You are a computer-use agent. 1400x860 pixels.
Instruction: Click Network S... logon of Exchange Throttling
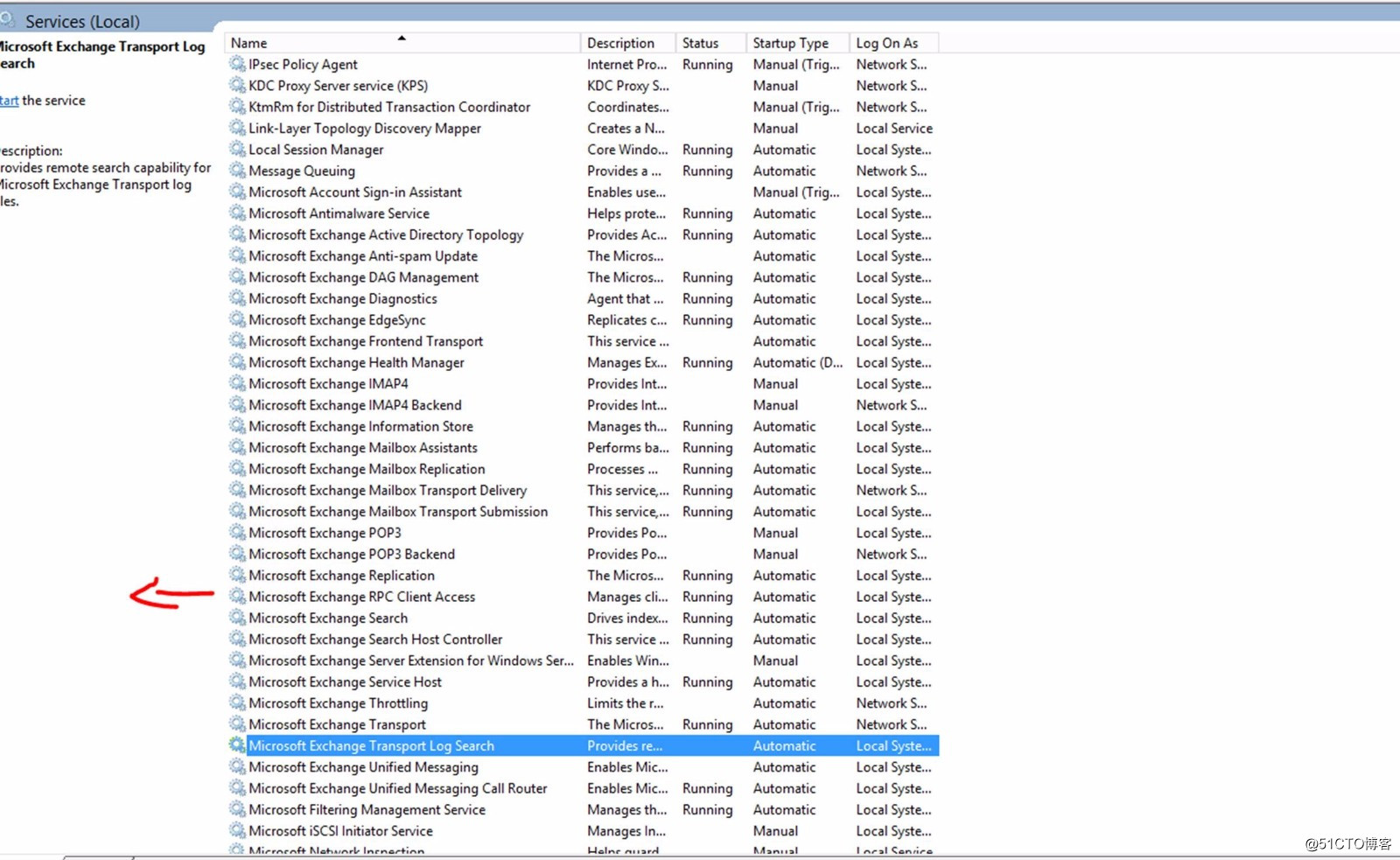(891, 703)
